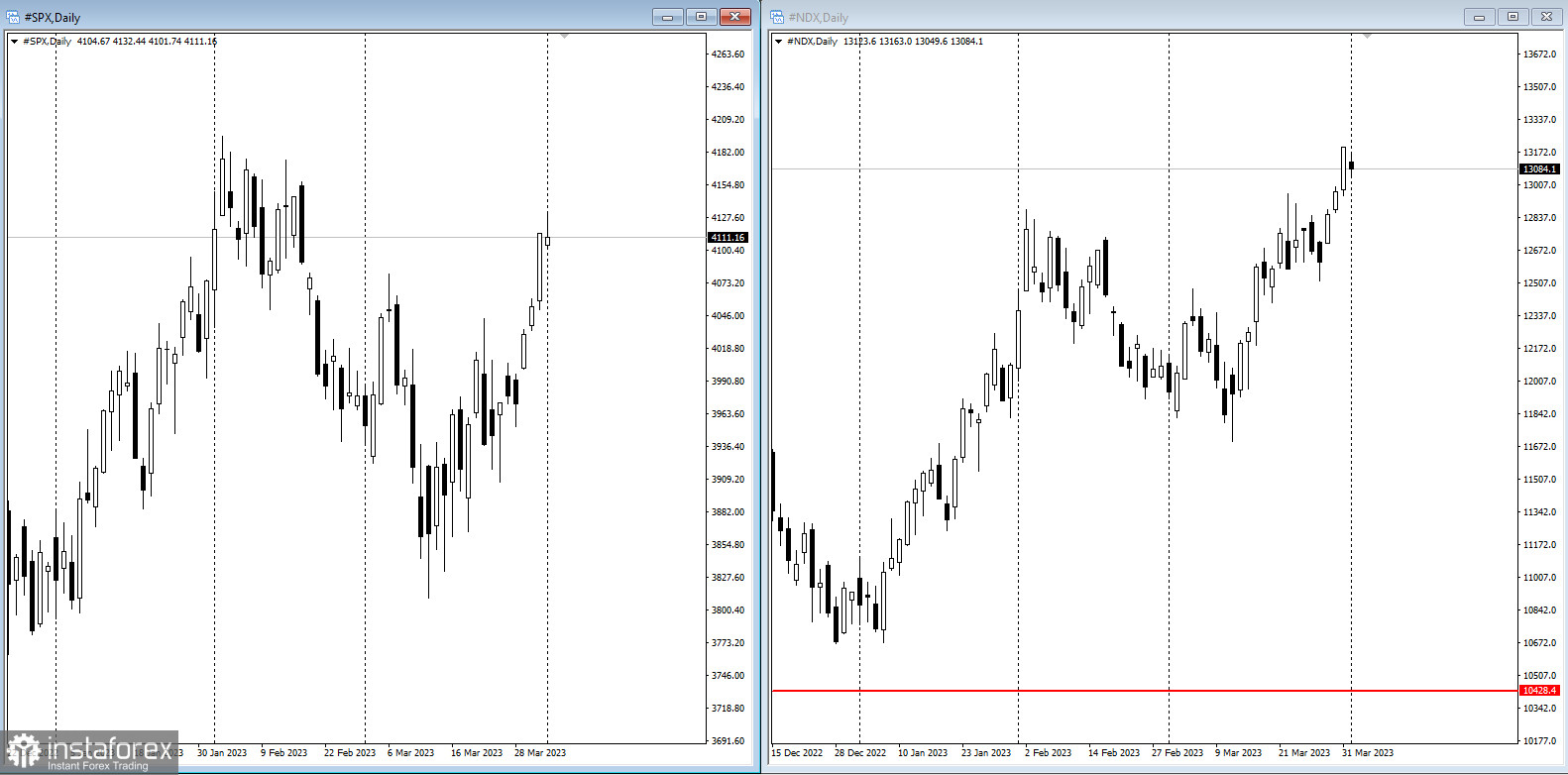Click the 10177.0 price on NDX axis
Viewport: 1568px width, 775px height.
click(x=1539, y=741)
